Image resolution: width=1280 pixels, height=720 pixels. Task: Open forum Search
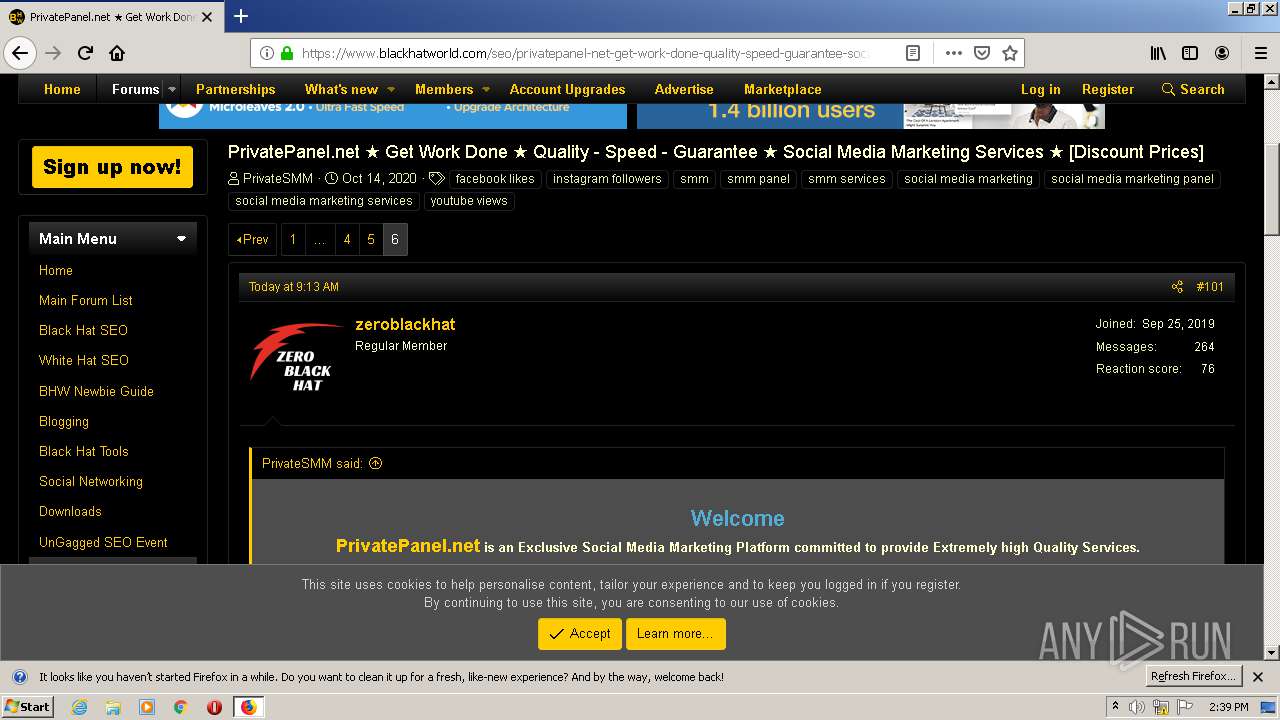1193,89
